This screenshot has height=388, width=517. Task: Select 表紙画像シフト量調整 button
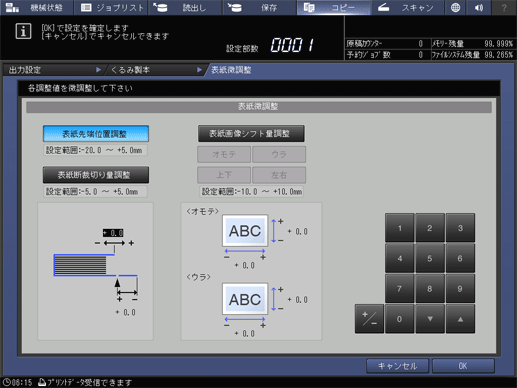click(251, 134)
